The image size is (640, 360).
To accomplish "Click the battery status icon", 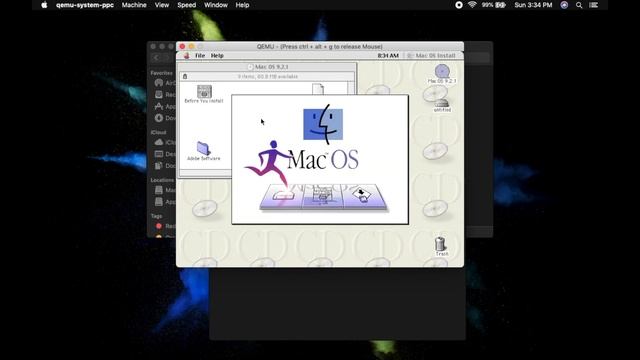I will coord(500,5).
